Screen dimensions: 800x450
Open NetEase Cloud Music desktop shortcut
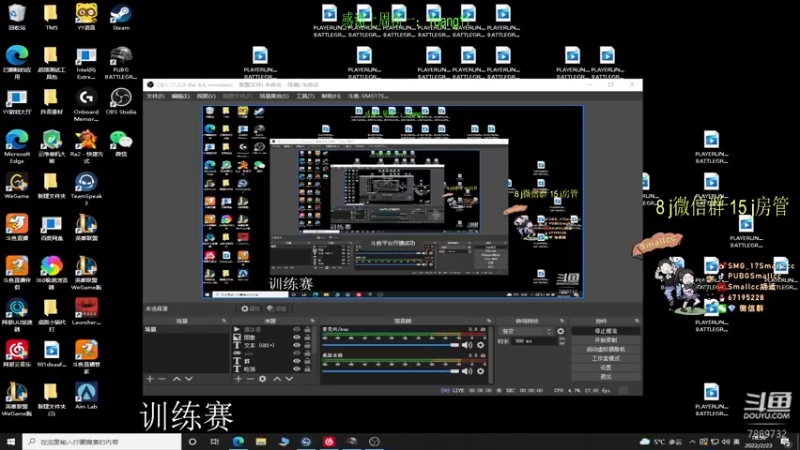point(17,354)
